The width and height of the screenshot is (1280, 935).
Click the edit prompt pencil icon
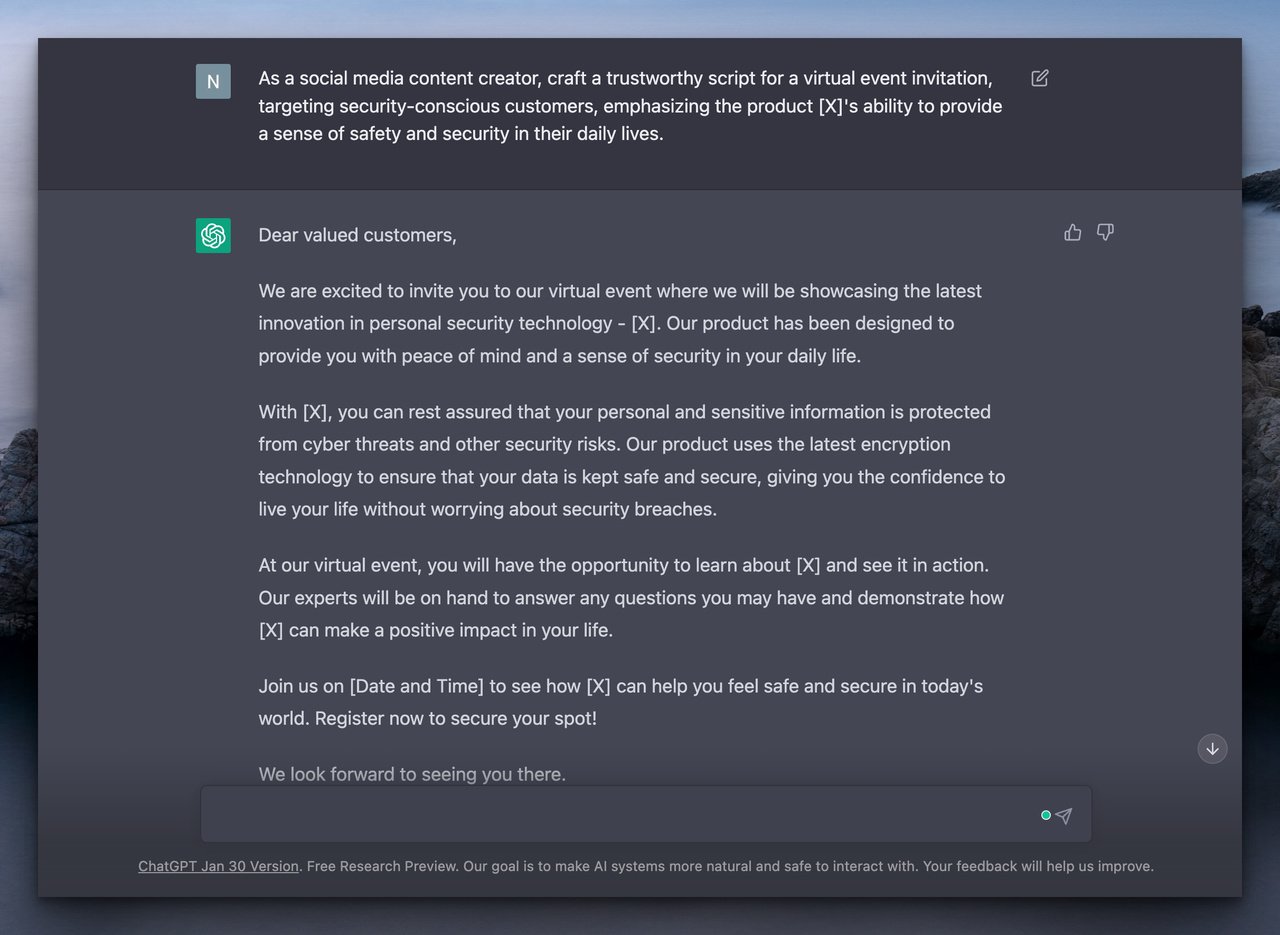pos(1039,77)
